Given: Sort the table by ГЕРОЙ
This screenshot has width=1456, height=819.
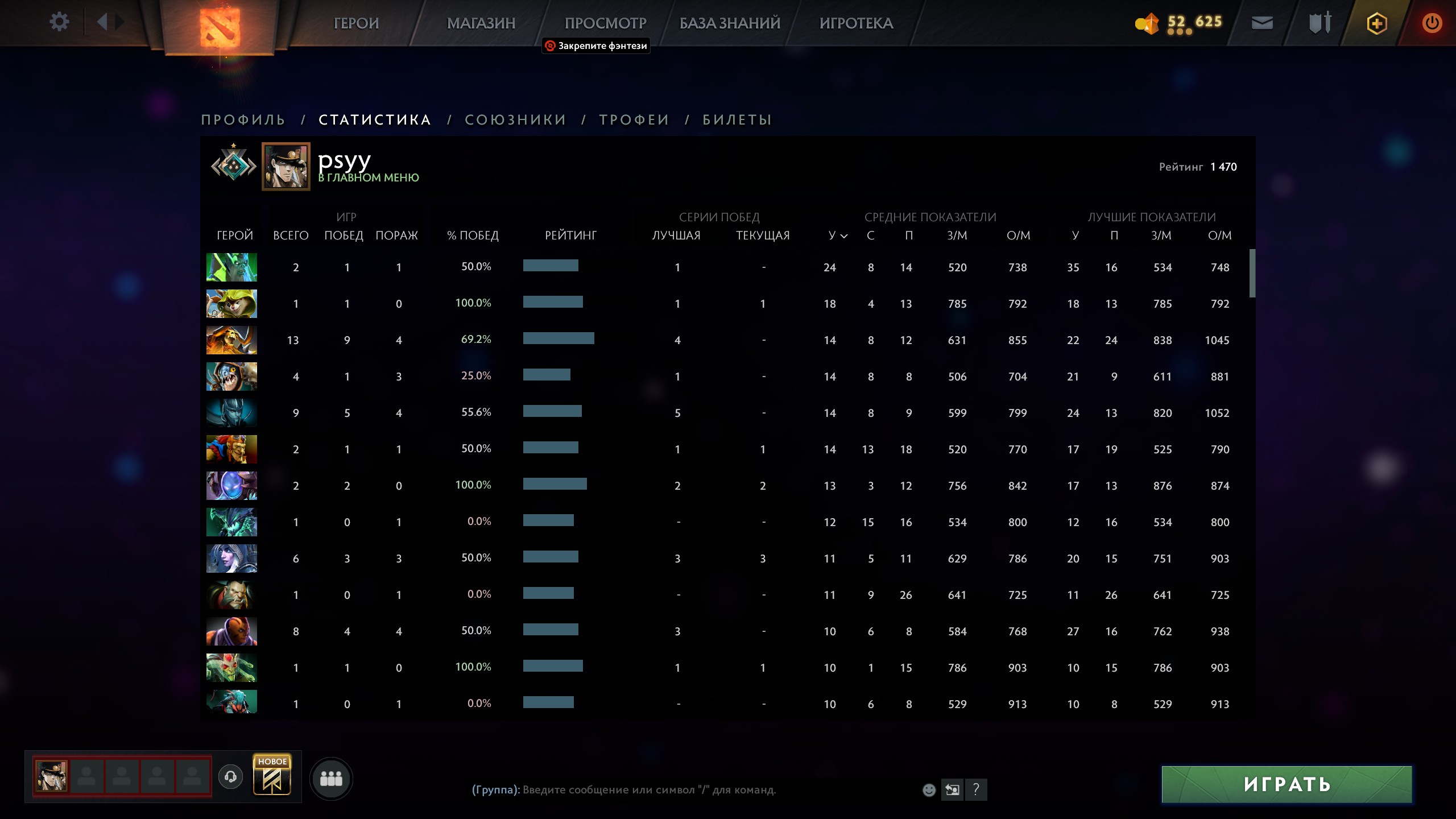Looking at the screenshot, I should (234, 235).
